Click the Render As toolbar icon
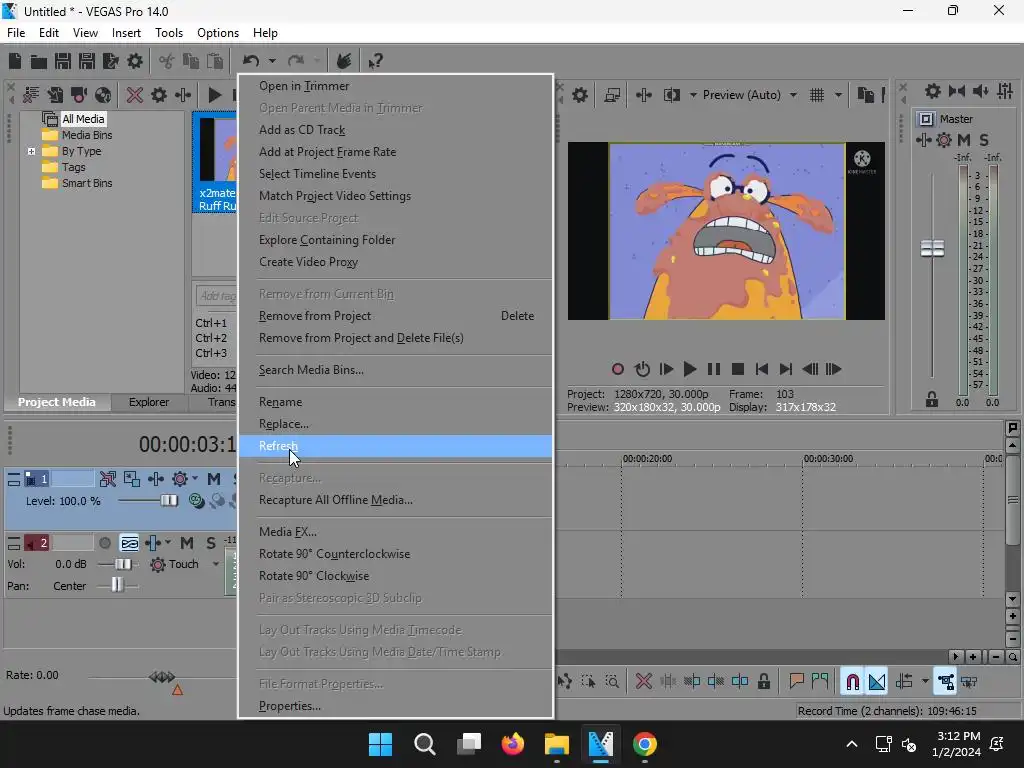Screen dimensions: 1024x768 (110, 61)
